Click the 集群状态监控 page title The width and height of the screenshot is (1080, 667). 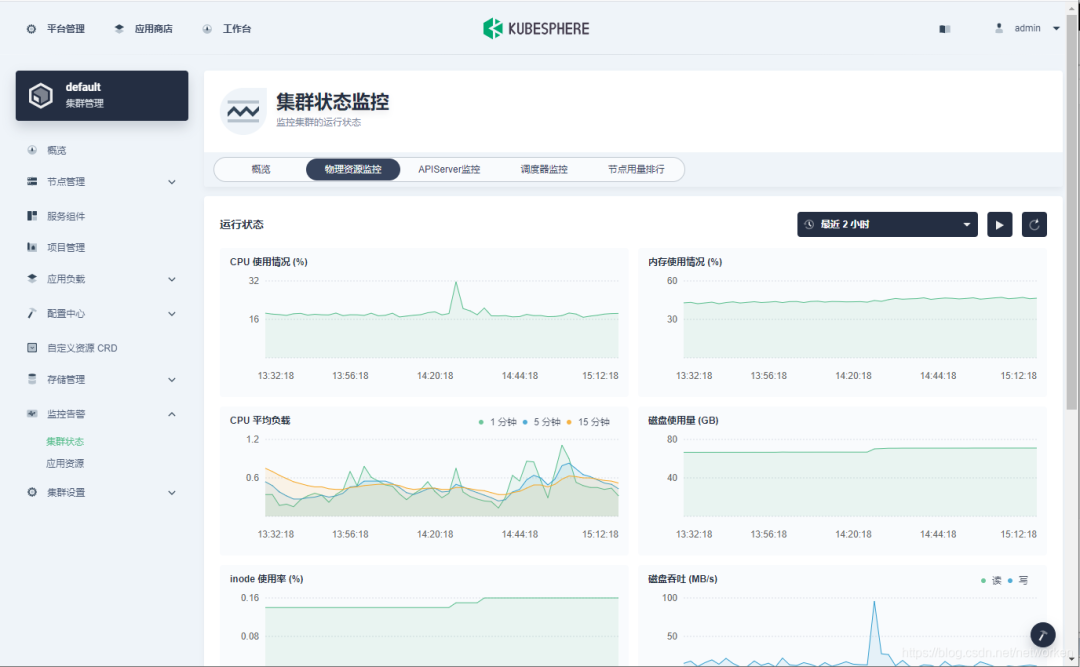[x=333, y=102]
